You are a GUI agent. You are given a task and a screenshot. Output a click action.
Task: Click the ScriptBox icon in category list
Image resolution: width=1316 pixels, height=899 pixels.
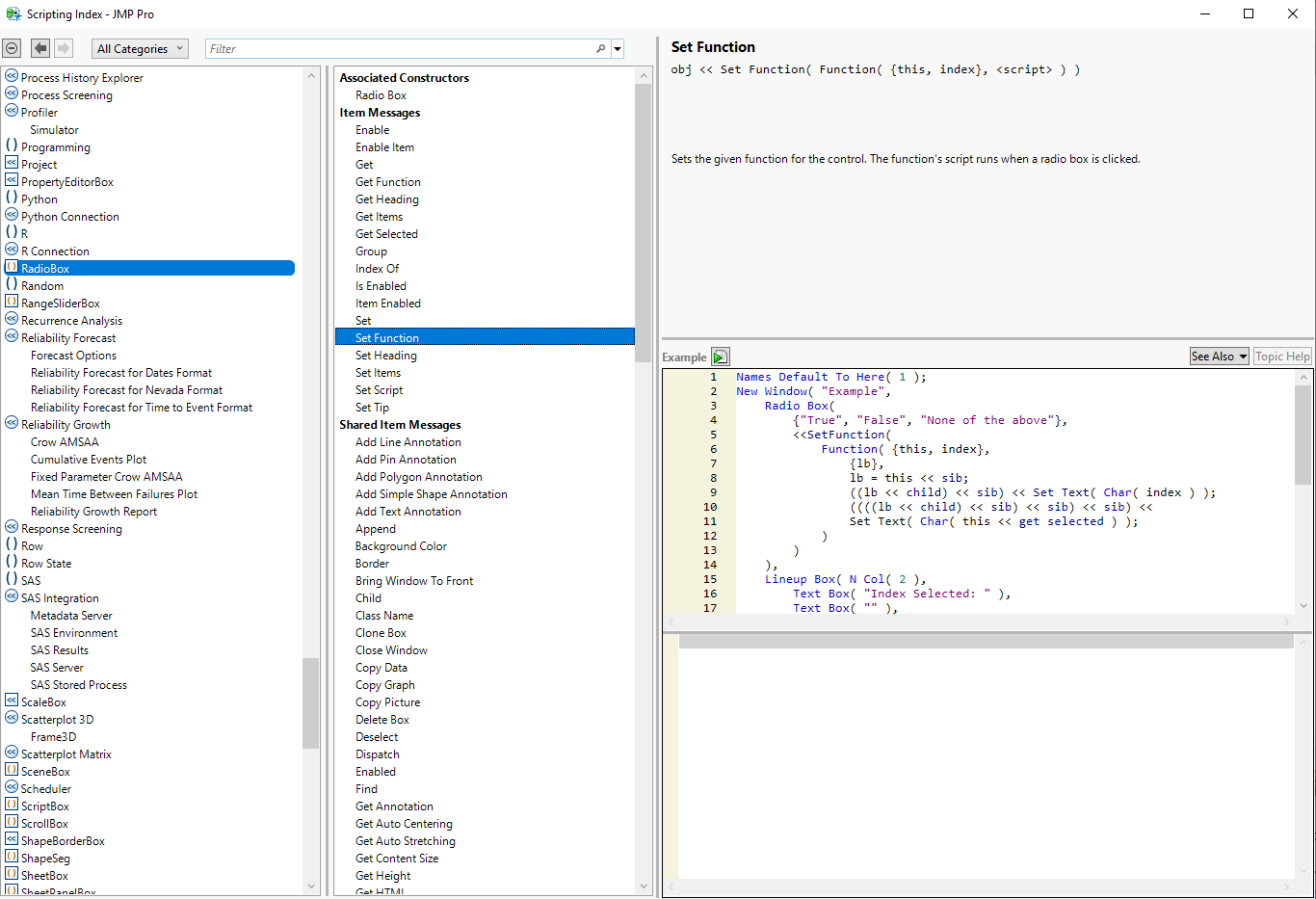[x=12, y=806]
